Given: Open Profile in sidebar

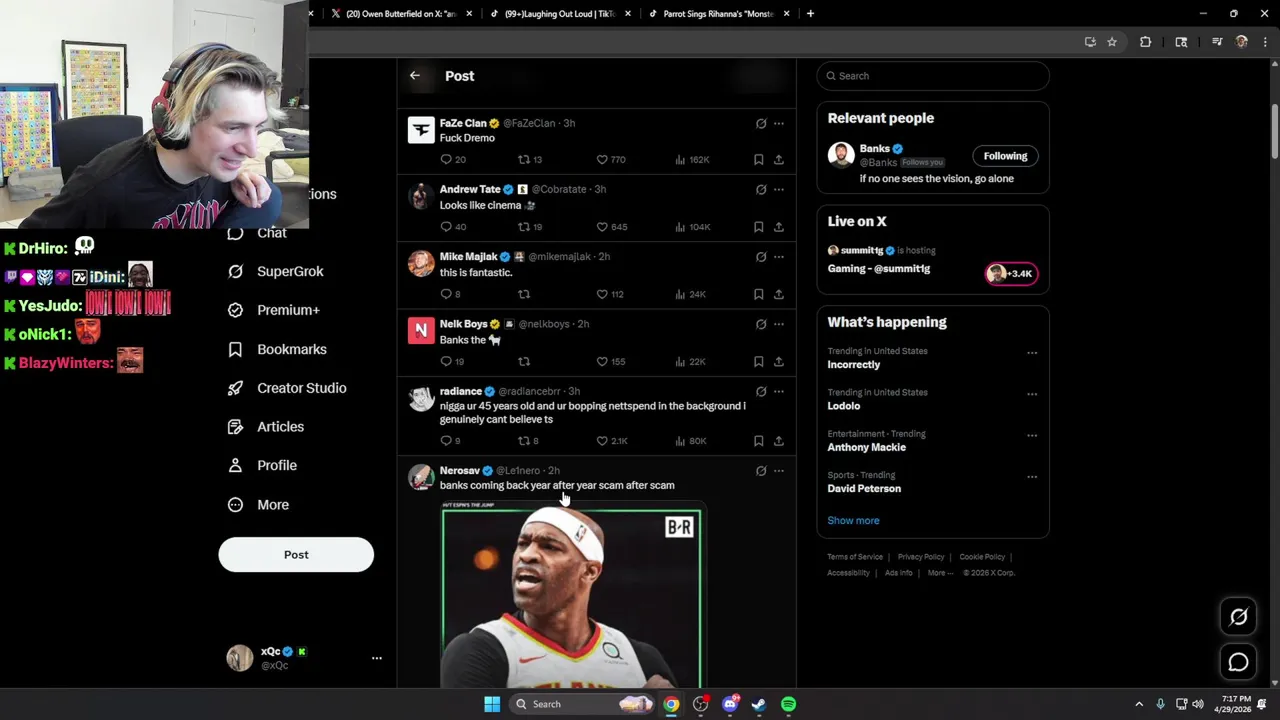Looking at the screenshot, I should [262, 465].
